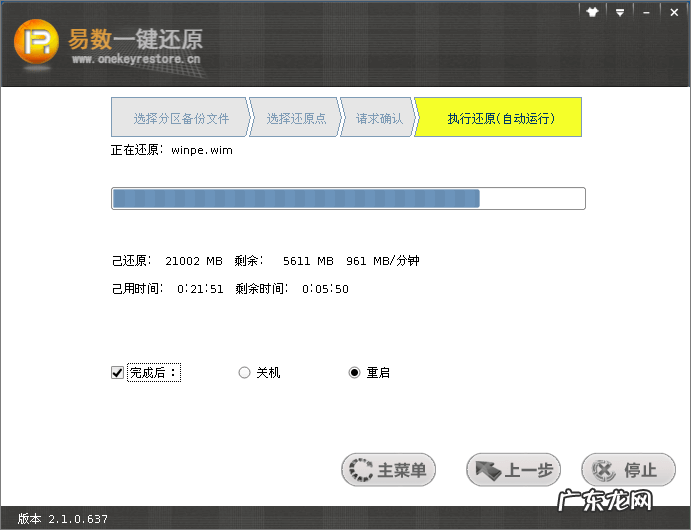Viewport: 691px width, 530px height.
Task: Click the 主菜单 button
Action: tap(388, 470)
